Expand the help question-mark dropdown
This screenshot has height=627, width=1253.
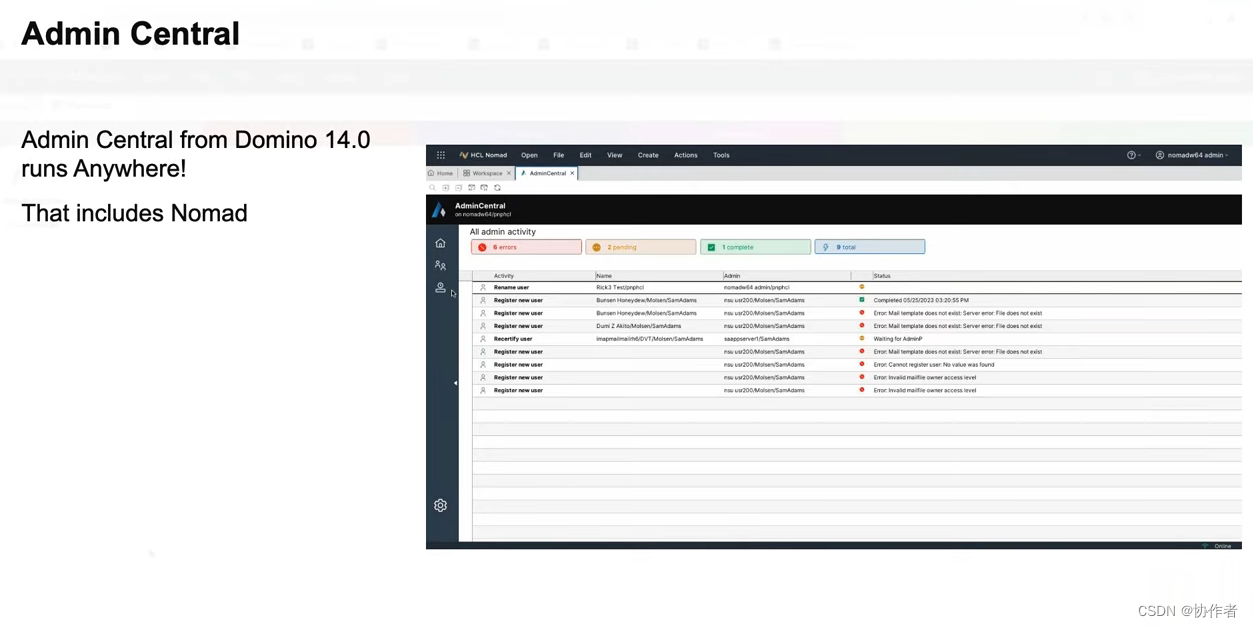tap(1133, 155)
